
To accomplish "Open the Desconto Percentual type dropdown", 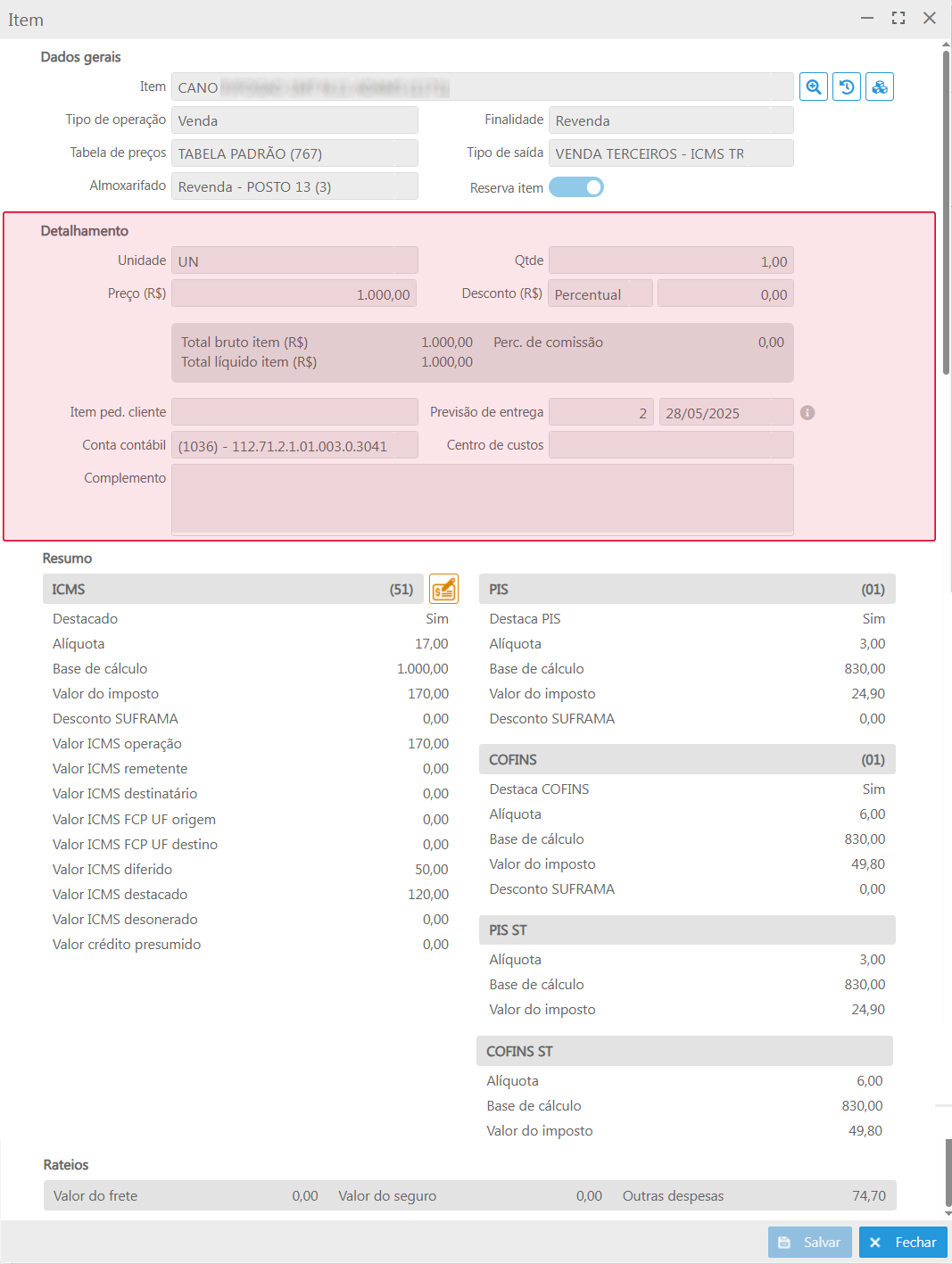I will 600,294.
